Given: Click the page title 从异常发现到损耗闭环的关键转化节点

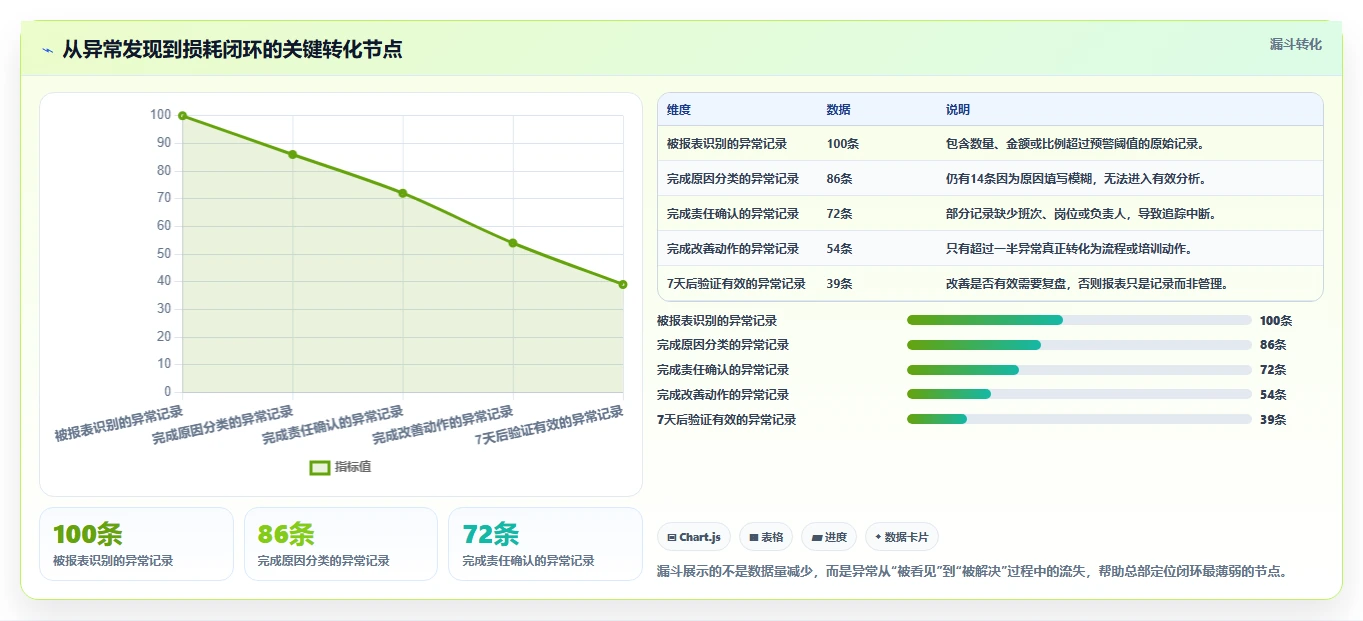Looking at the screenshot, I should (x=232, y=49).
